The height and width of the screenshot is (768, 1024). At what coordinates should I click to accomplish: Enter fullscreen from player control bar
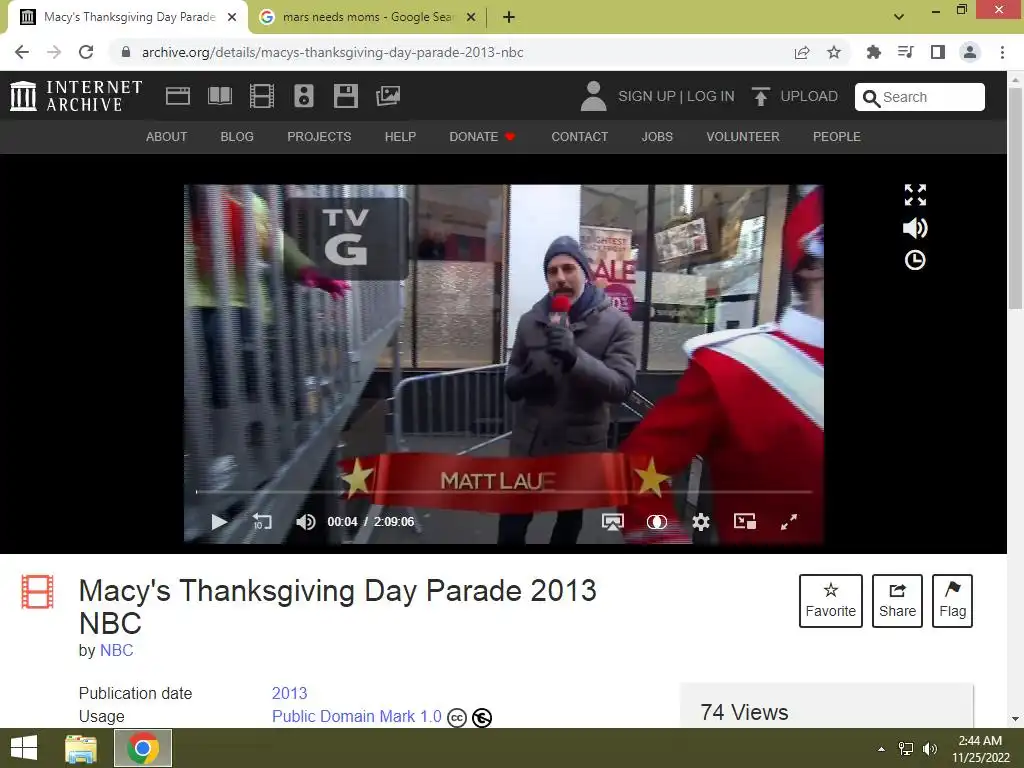pyautogui.click(x=789, y=522)
